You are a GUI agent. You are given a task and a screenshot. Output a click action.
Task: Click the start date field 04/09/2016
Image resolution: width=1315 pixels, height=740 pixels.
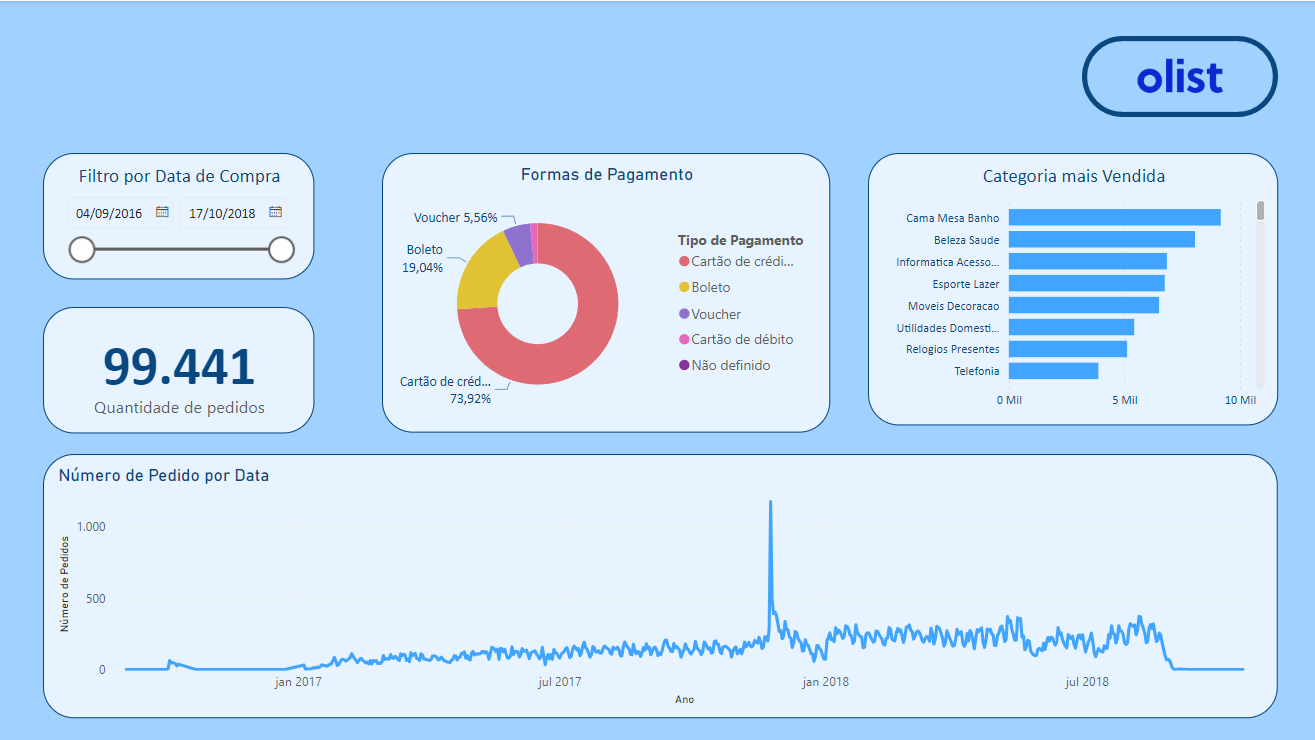click(120, 213)
